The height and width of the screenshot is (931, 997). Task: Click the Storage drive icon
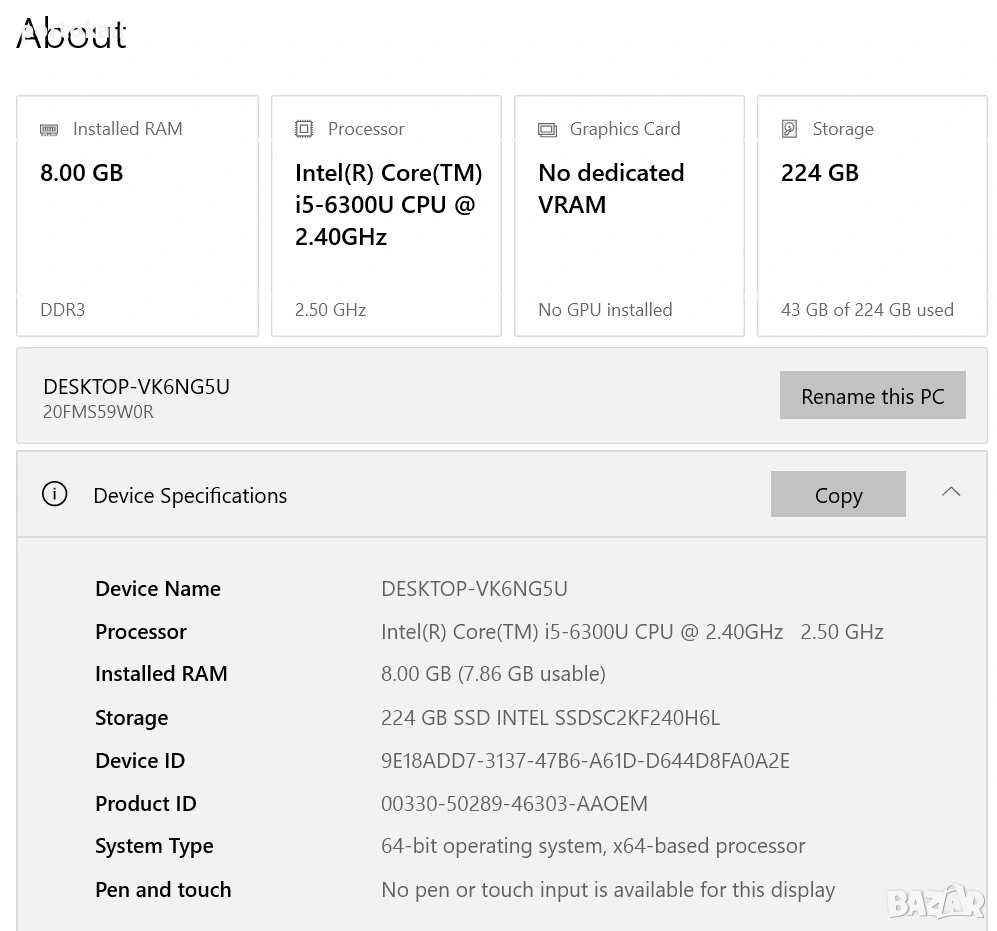pyautogui.click(x=790, y=129)
